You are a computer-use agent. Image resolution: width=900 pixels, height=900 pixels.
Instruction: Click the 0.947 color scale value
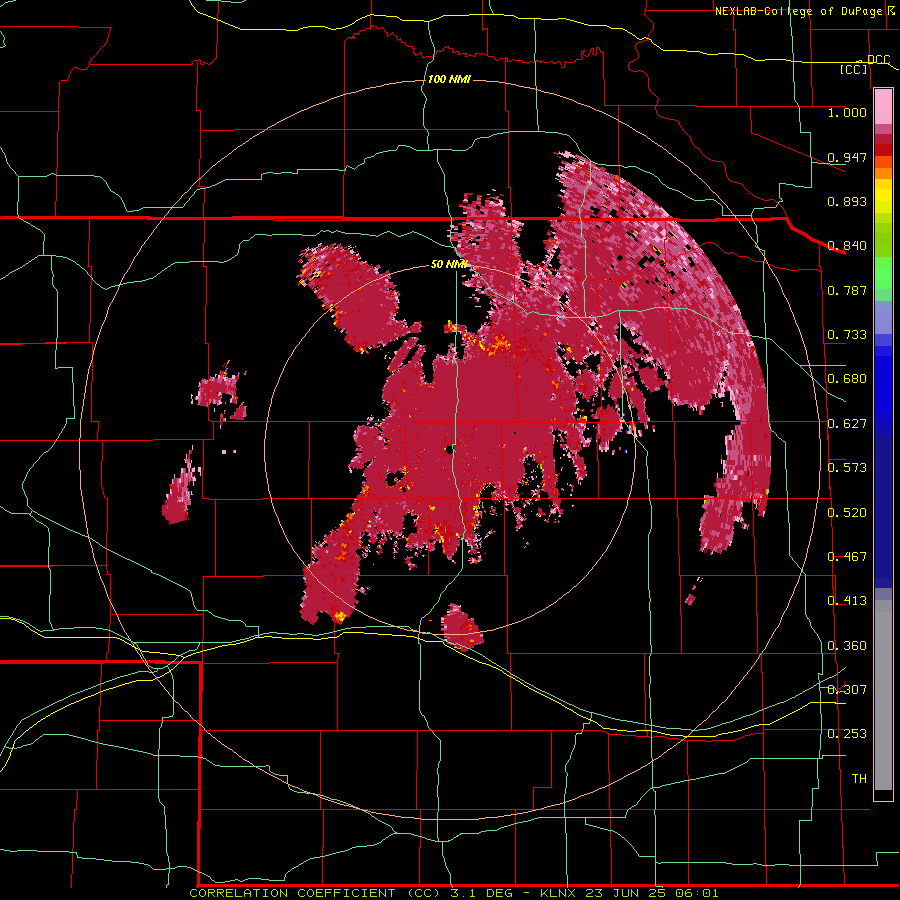pyautogui.click(x=847, y=157)
